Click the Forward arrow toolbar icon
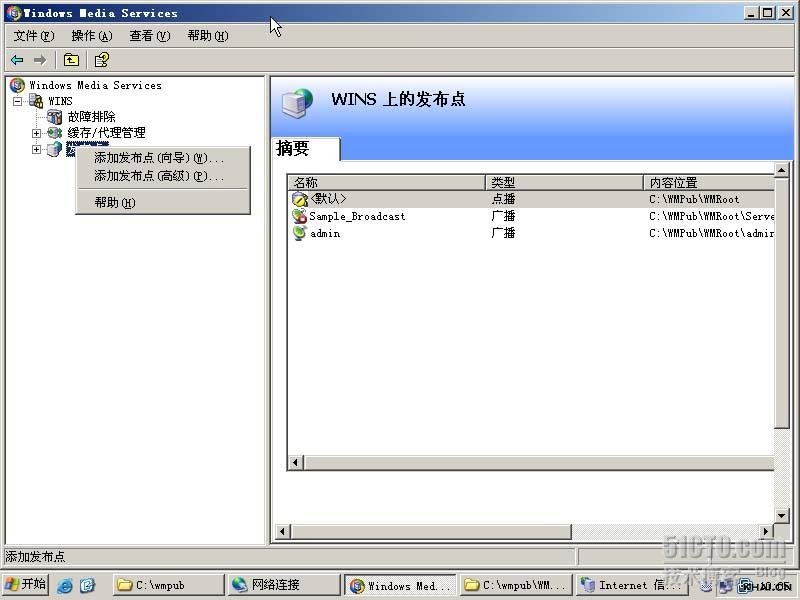This screenshot has height=600, width=800. pos(40,60)
